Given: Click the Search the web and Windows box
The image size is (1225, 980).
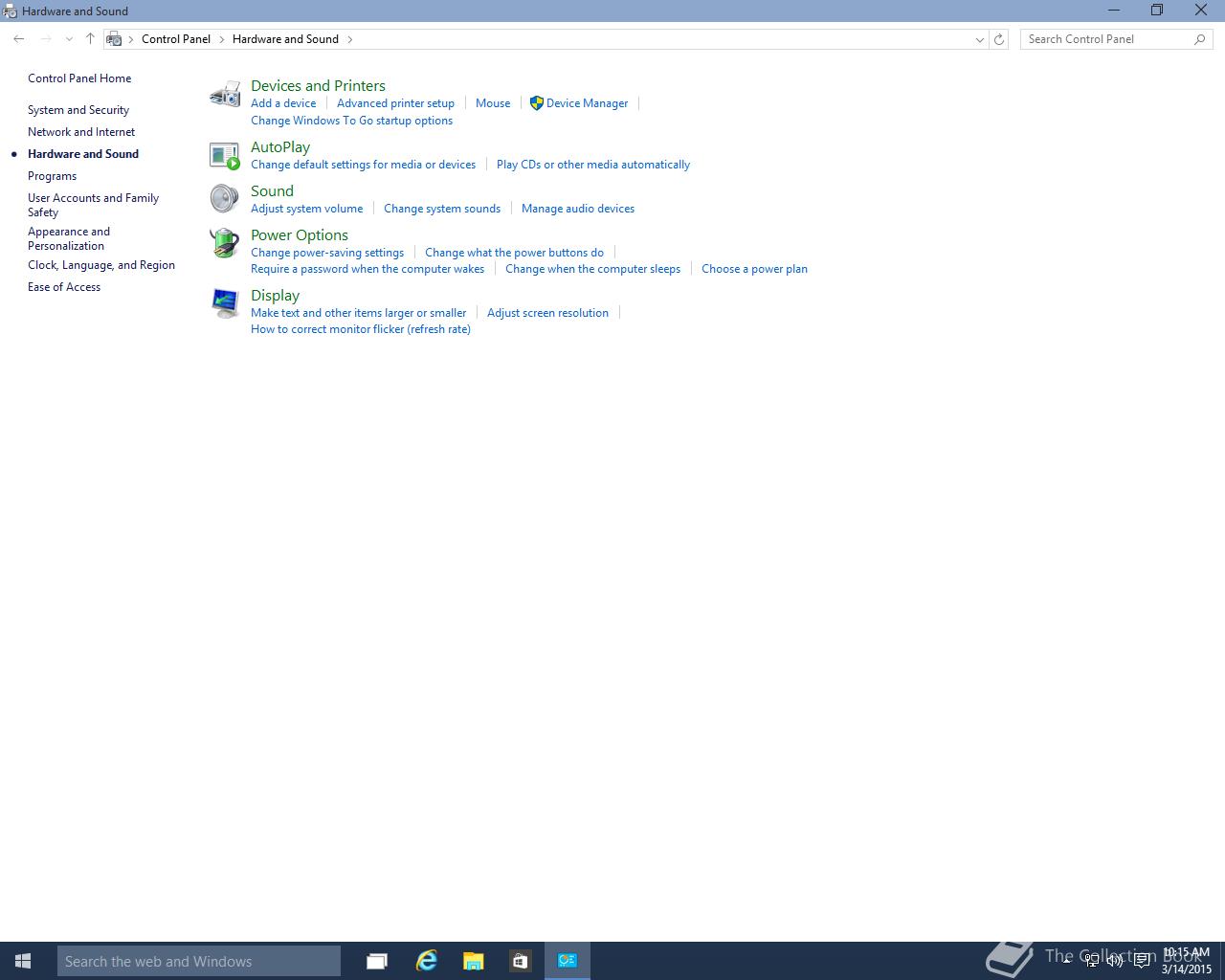Looking at the screenshot, I should tap(199, 961).
